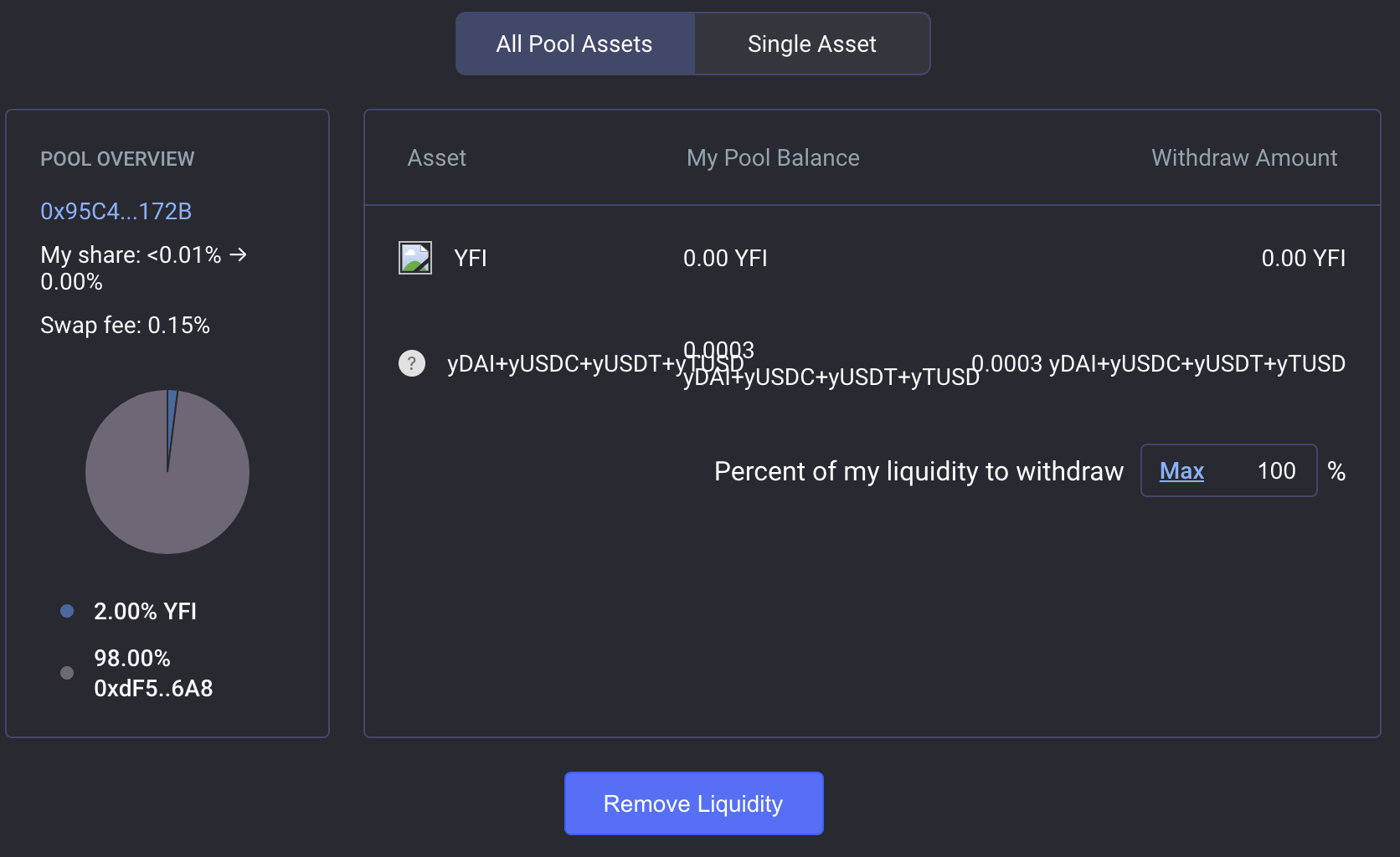
Task: Click the 2.00% YFI legend label
Action: click(x=146, y=611)
